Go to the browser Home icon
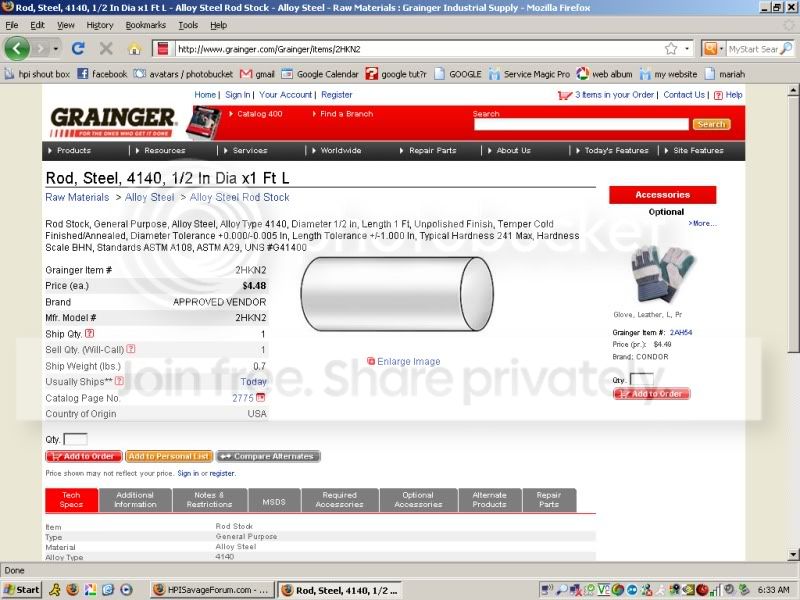The image size is (800, 600). click(134, 49)
